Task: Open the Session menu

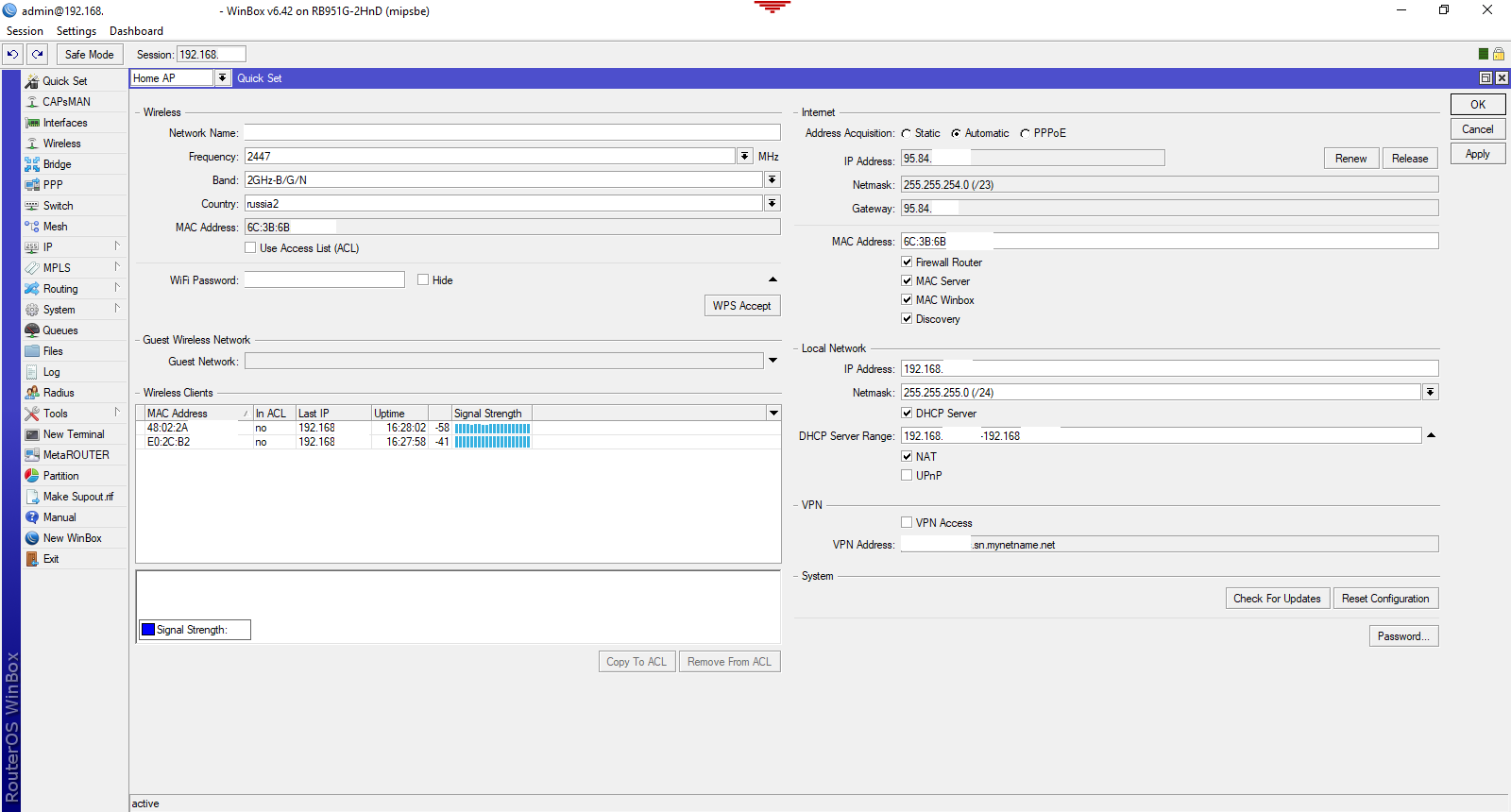Action: (x=25, y=31)
